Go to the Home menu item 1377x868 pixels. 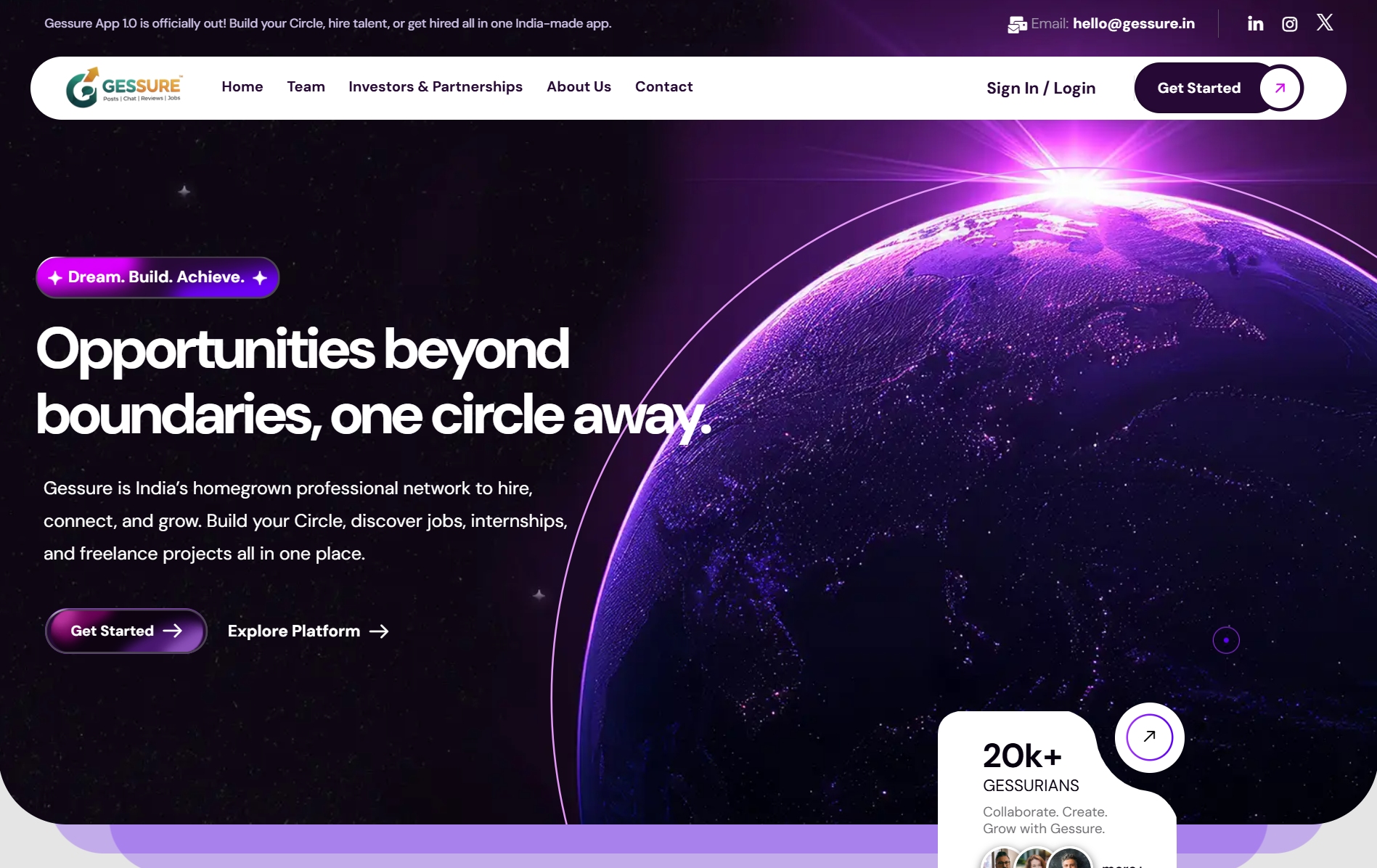pyautogui.click(x=242, y=86)
